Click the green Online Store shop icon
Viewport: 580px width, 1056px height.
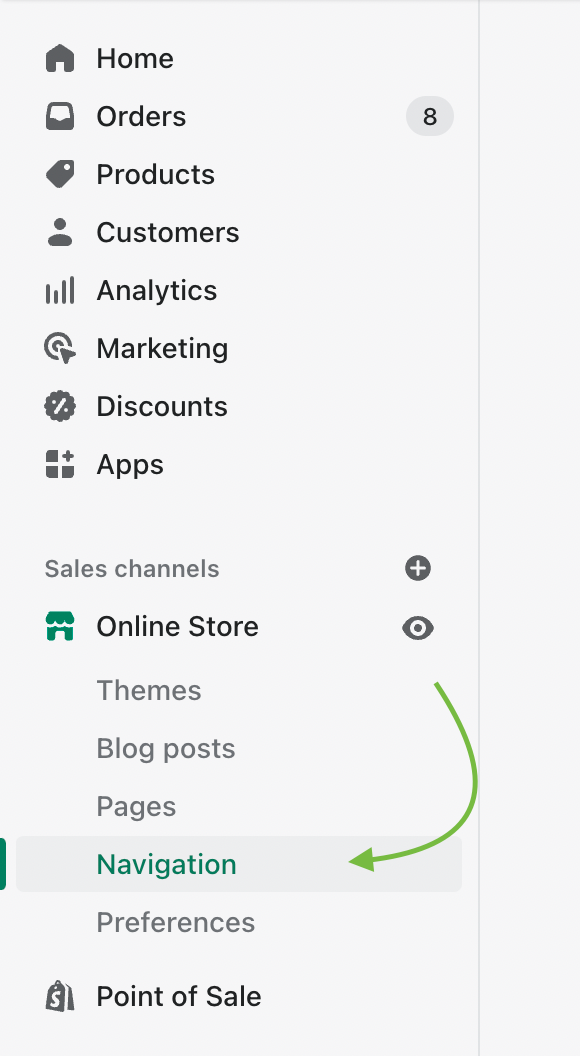pyautogui.click(x=60, y=626)
